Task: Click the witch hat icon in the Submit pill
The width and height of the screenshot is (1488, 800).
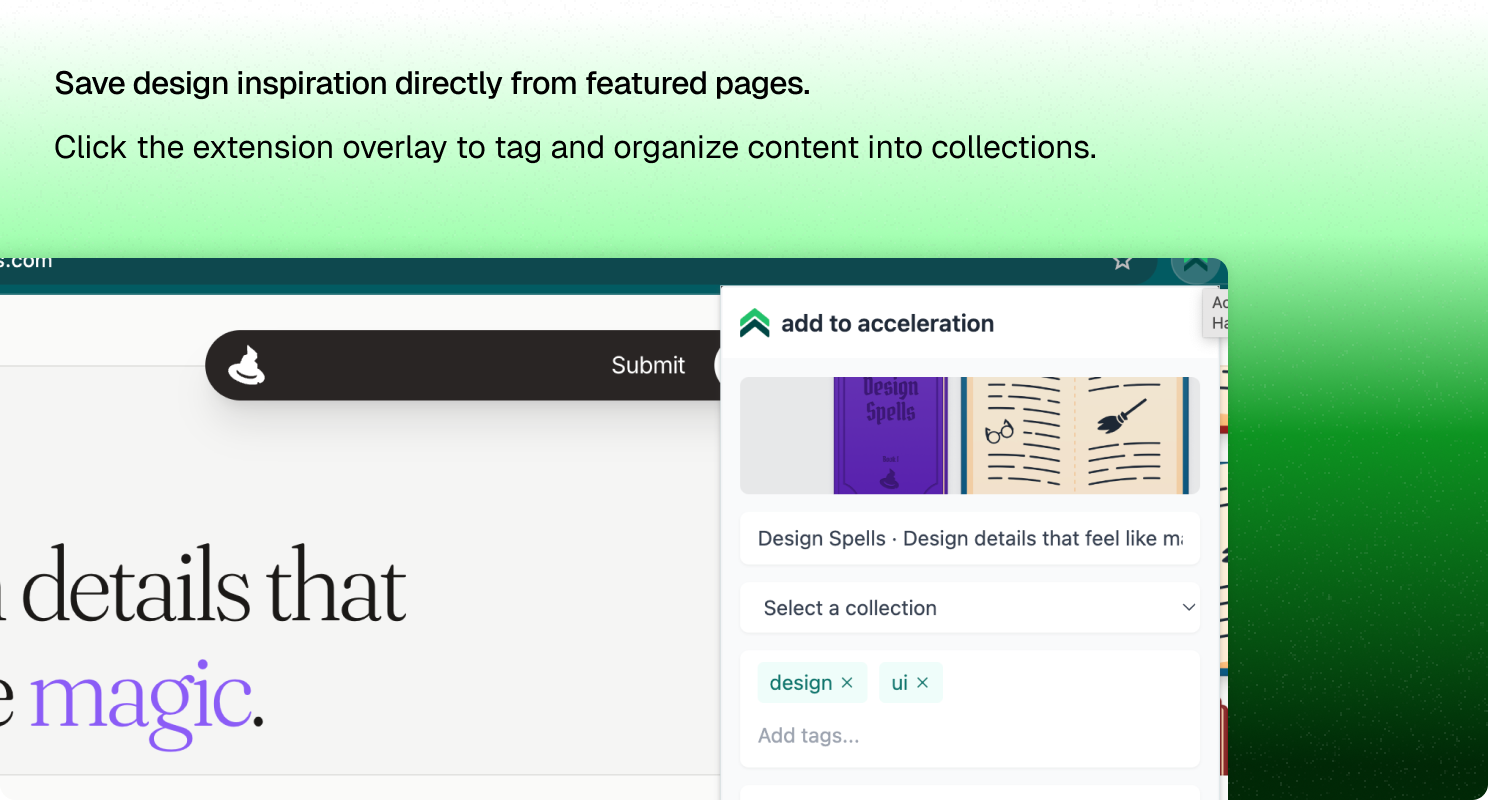Action: [247, 364]
